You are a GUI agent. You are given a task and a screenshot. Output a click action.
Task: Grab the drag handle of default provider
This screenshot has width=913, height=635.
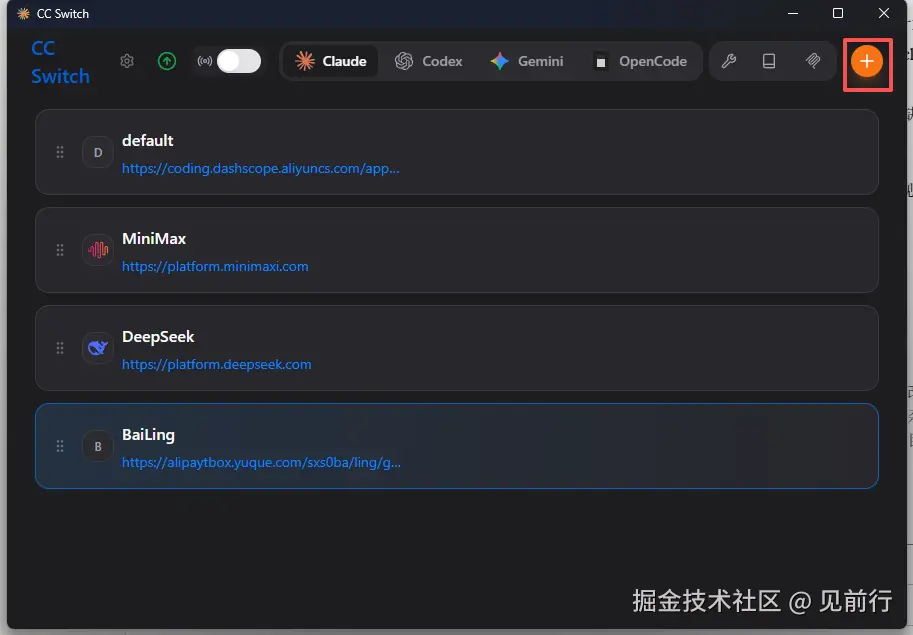tap(60, 152)
